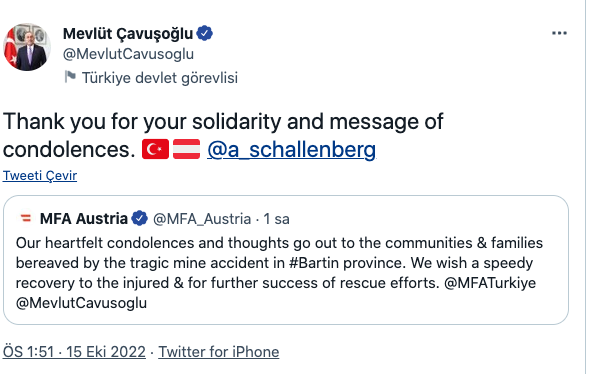Viewport: 589px width, 374px height.
Task: Click the Mevlüt Çavuşoğlu display name
Action: point(128,33)
